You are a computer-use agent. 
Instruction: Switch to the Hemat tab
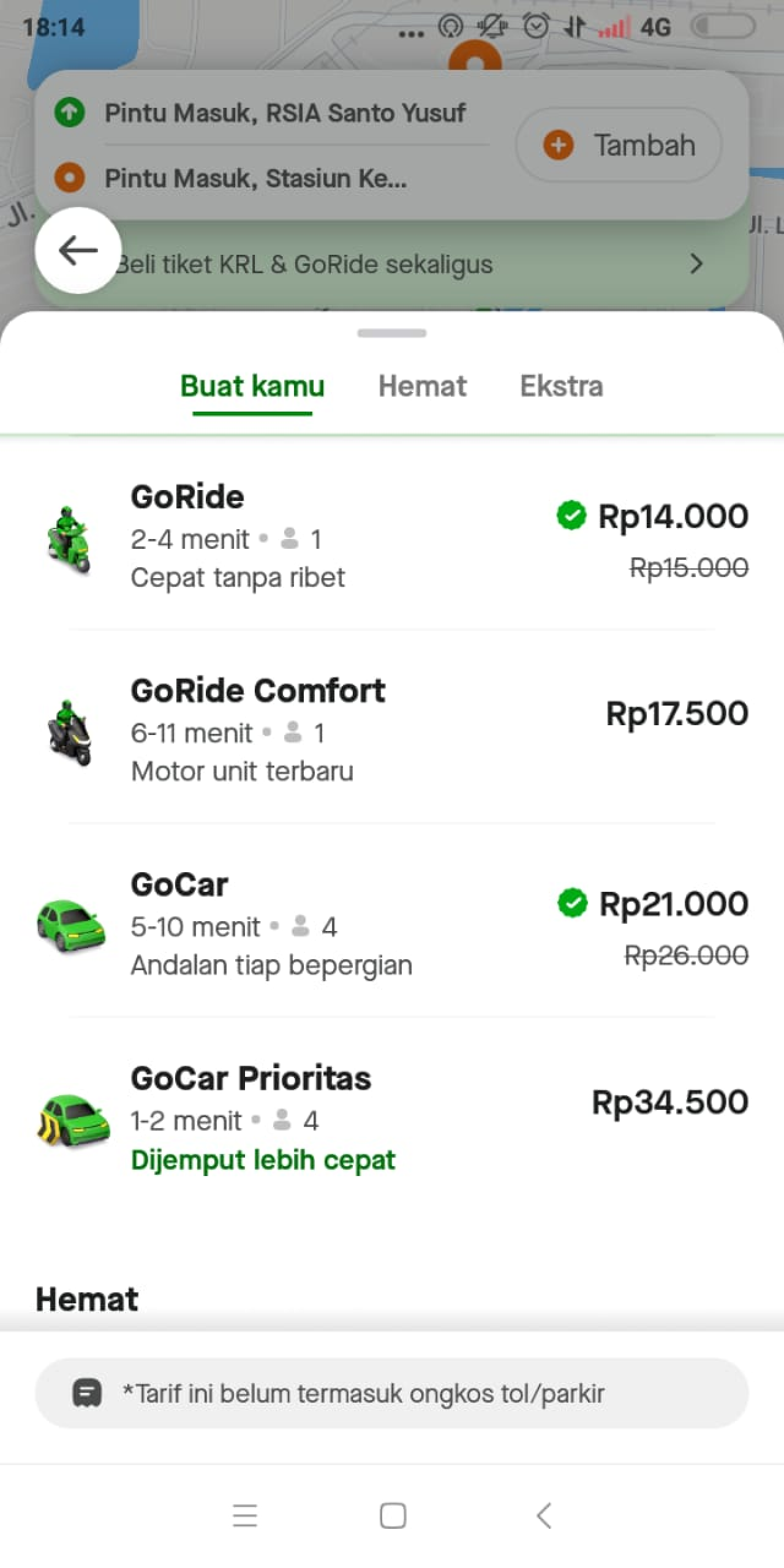click(x=422, y=386)
